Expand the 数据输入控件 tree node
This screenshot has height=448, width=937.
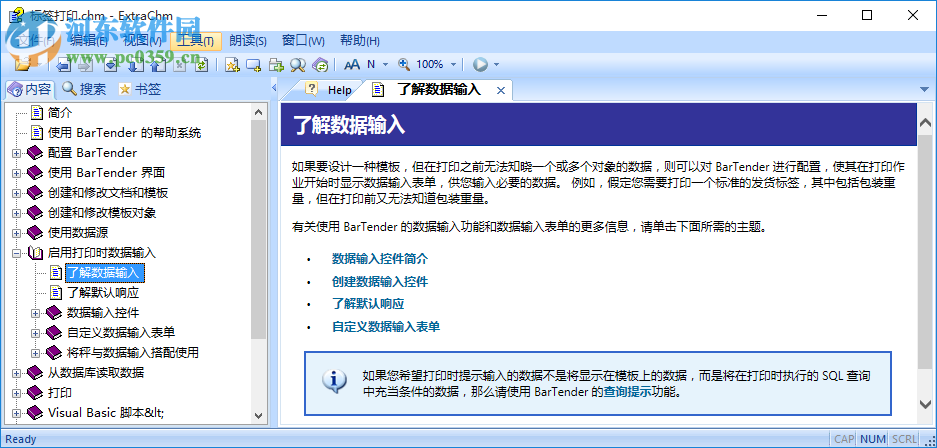click(x=35, y=313)
